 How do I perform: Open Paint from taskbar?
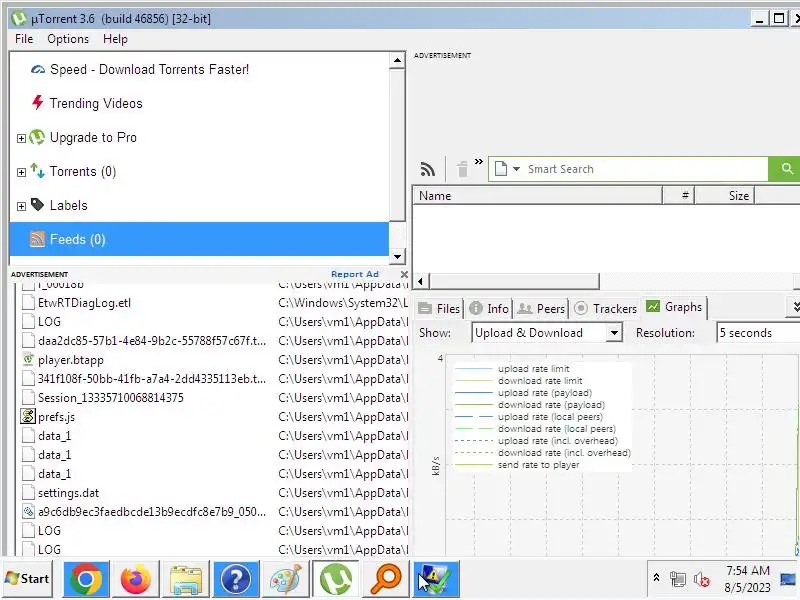click(286, 579)
